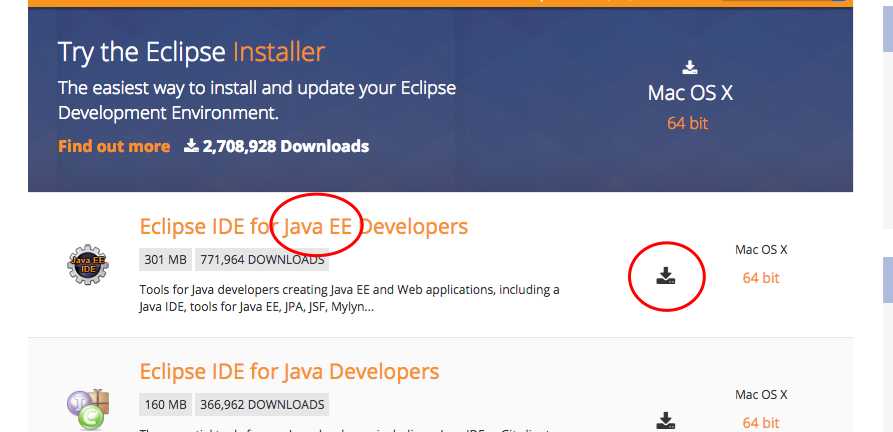Click the Java EE IDE gear logo
The width and height of the screenshot is (893, 432).
(88, 264)
